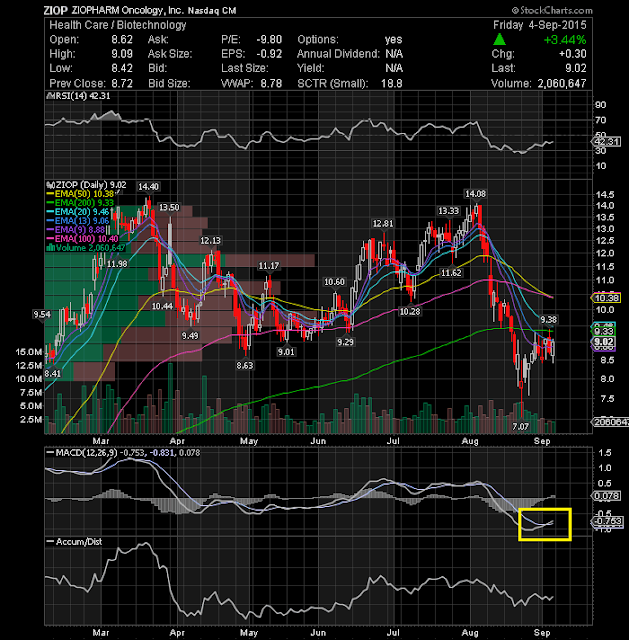Select the Low price 8.42
The width and height of the screenshot is (629, 640).
point(122,68)
